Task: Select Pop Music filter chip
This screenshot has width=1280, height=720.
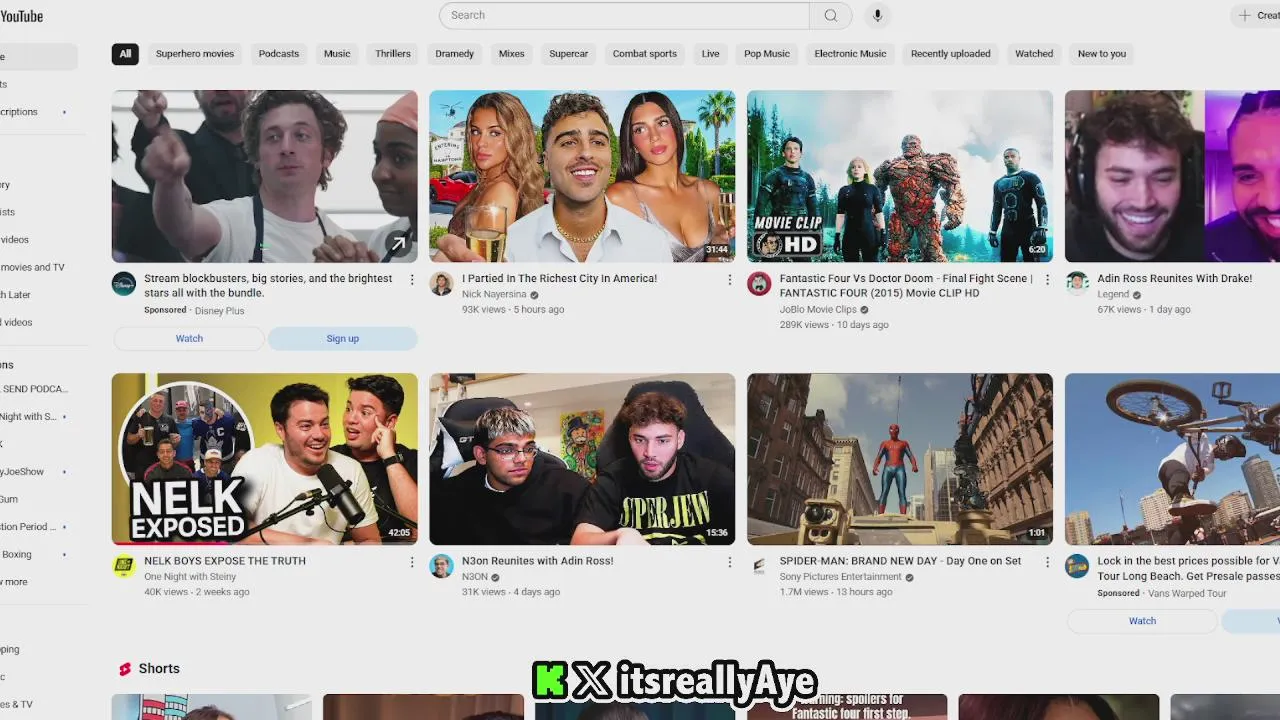Action: pos(767,54)
